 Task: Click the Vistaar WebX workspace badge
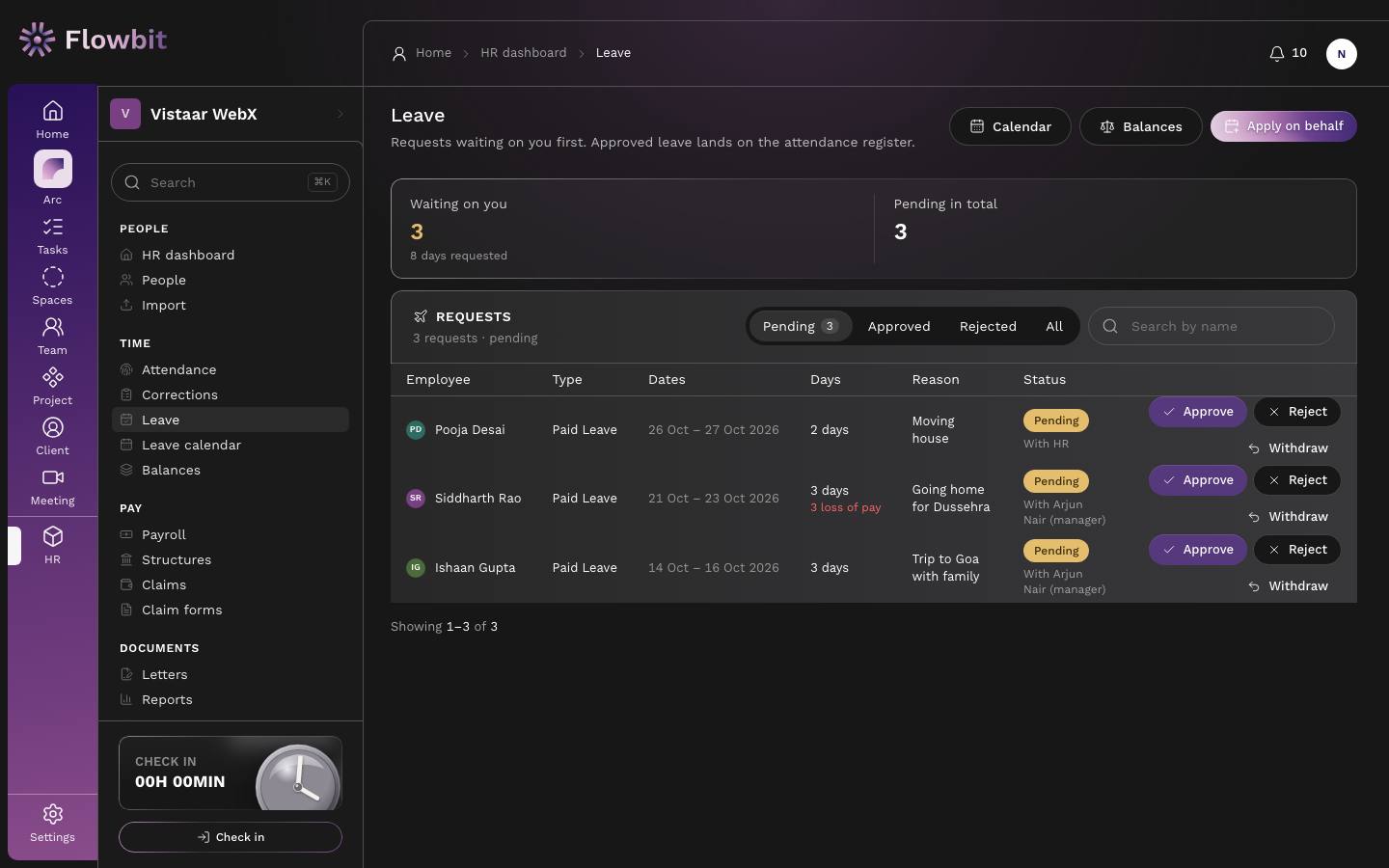pos(125,114)
